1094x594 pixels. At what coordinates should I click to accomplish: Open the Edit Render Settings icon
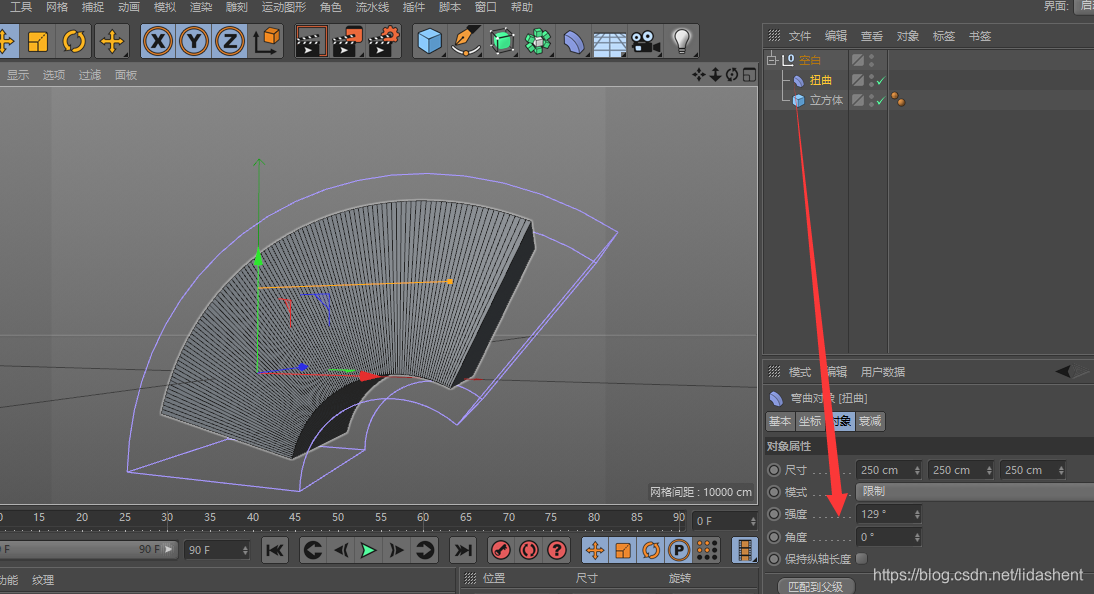click(383, 42)
